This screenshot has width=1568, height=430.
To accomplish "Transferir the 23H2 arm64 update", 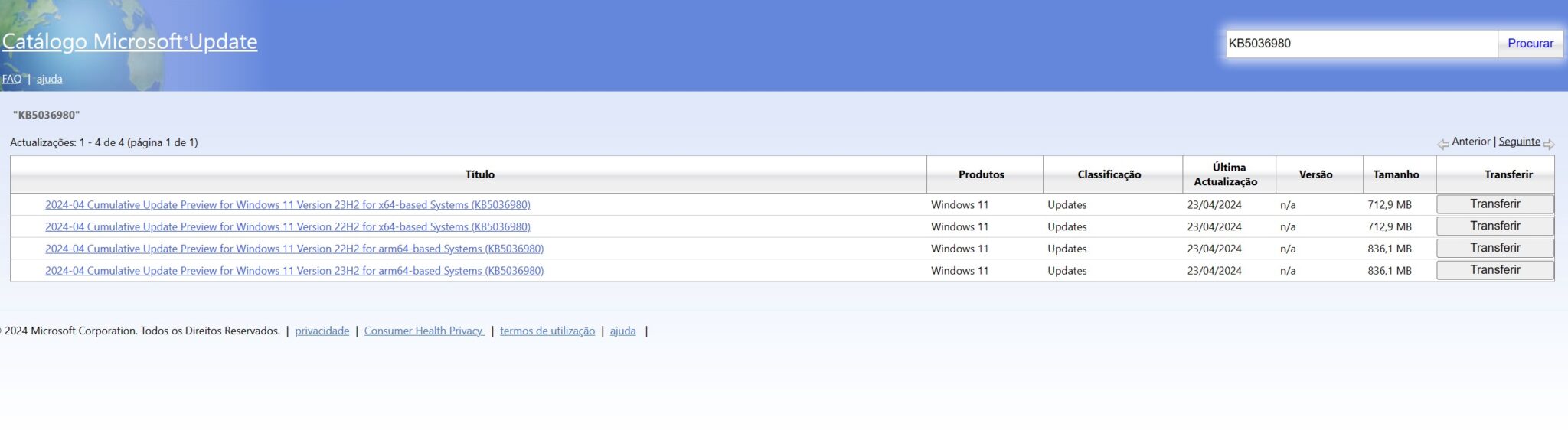I will (1494, 270).
